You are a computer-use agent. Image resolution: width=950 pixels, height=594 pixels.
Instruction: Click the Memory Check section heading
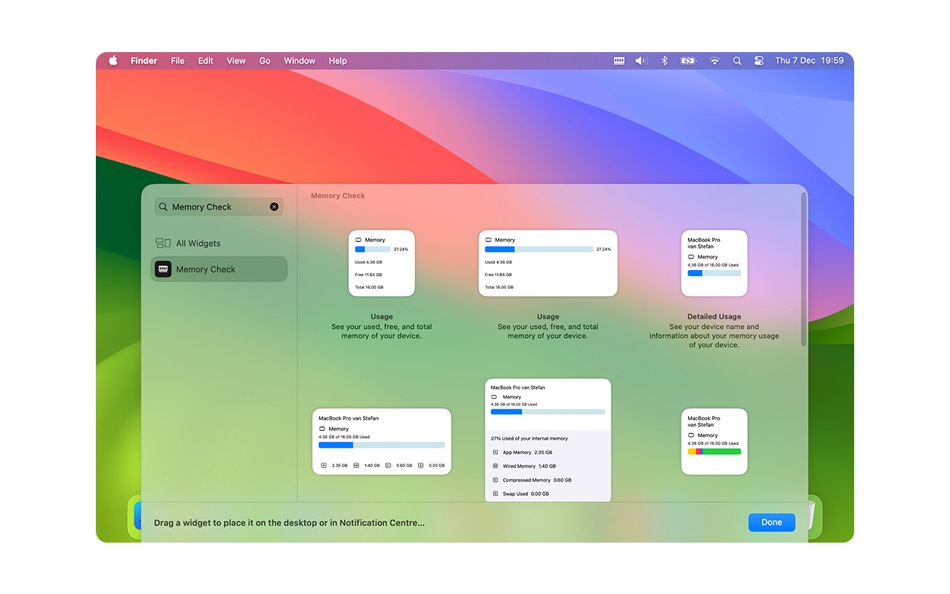(x=337, y=196)
